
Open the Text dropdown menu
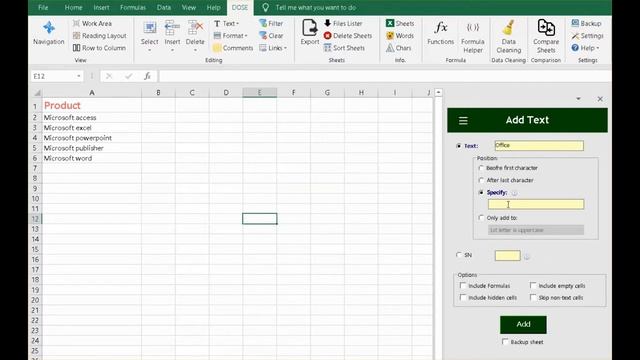coord(226,24)
